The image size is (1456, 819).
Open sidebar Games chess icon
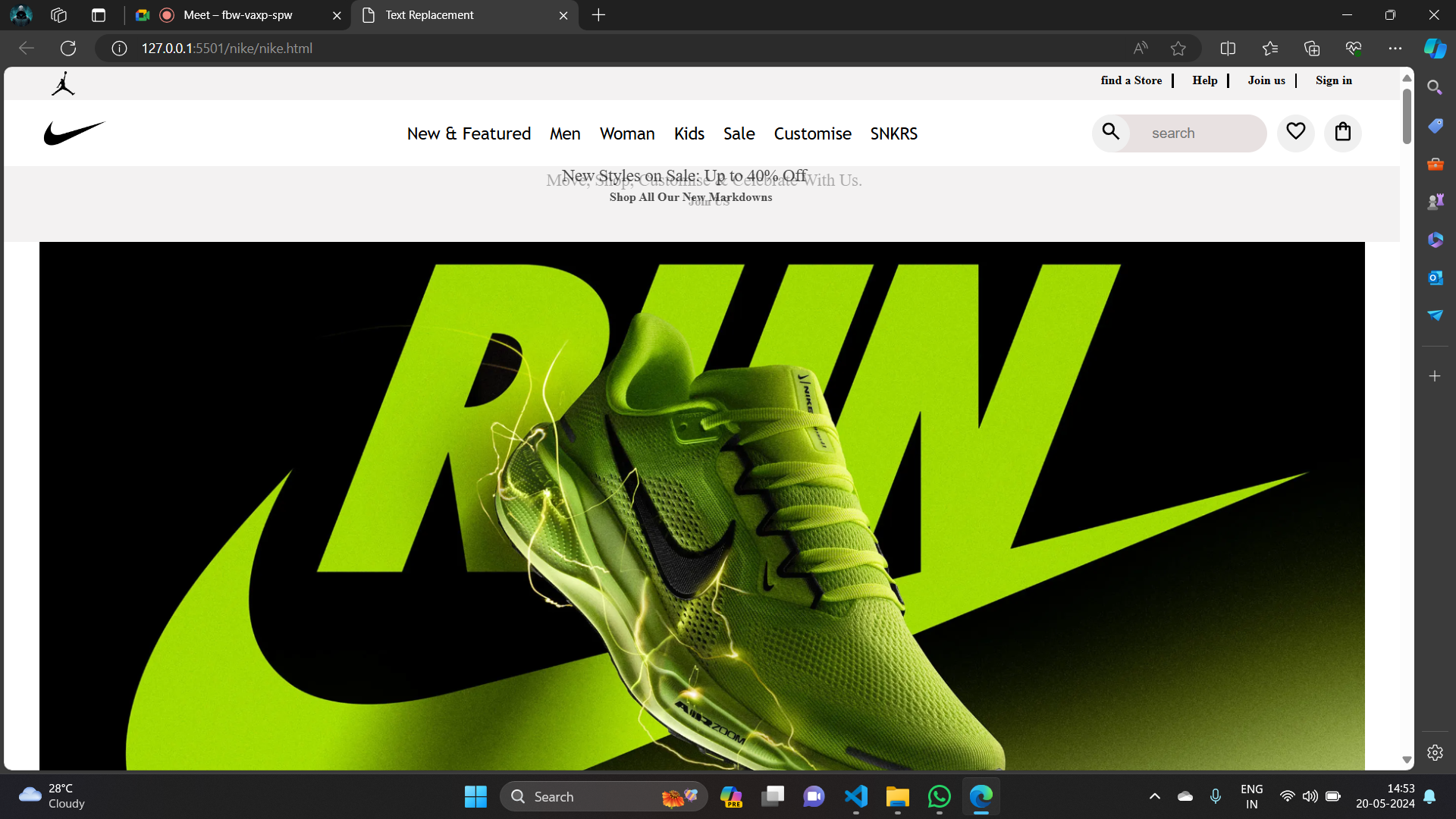pyautogui.click(x=1435, y=202)
